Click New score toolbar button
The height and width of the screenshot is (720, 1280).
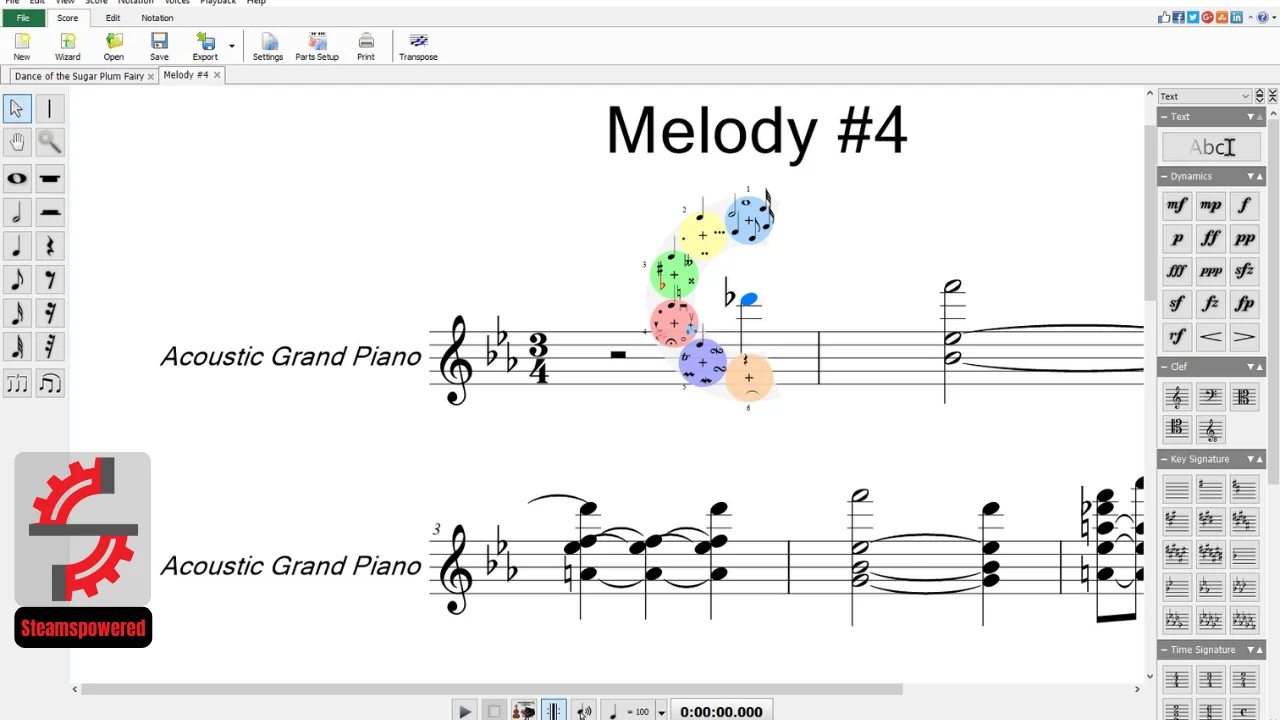tap(21, 46)
